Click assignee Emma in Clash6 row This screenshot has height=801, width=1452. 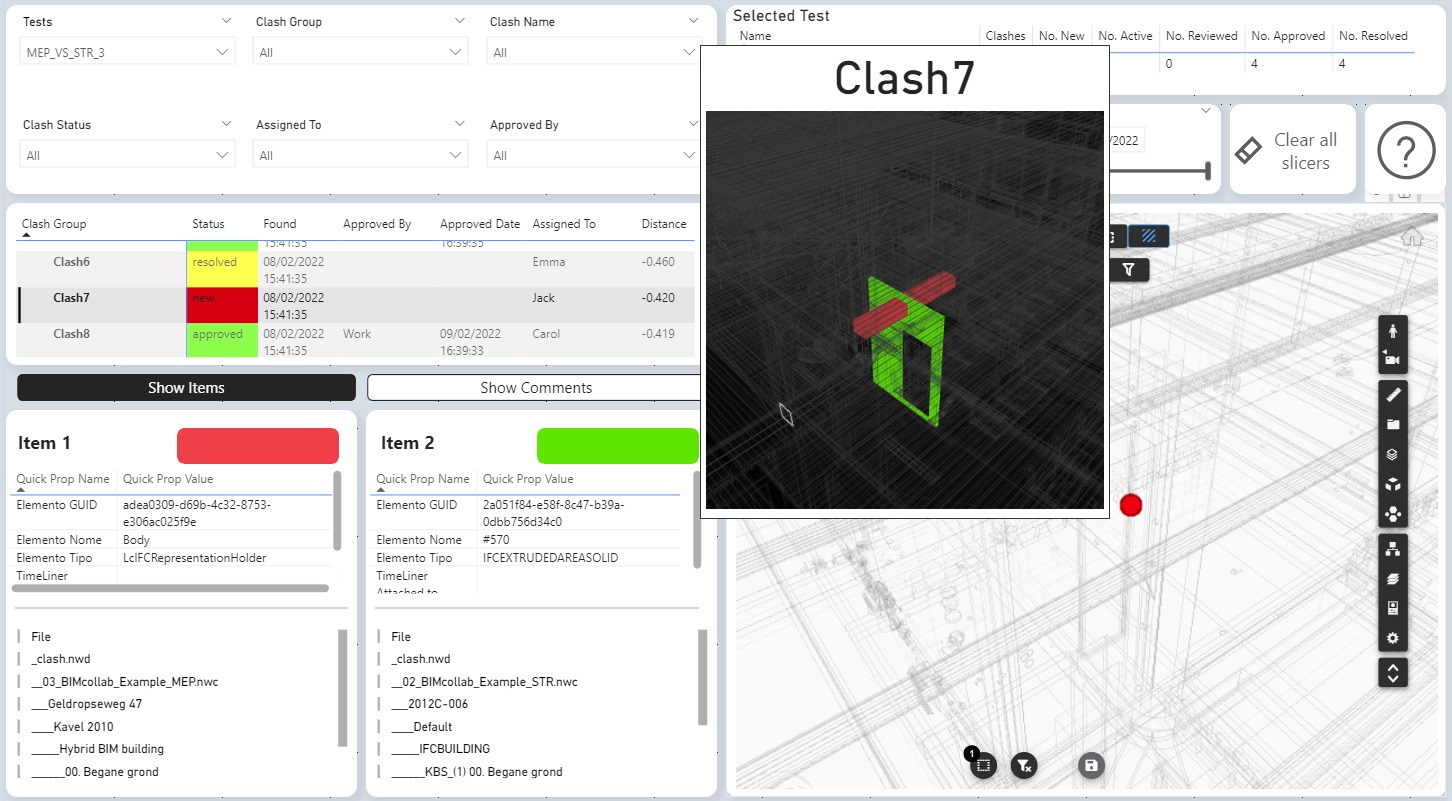point(549,262)
